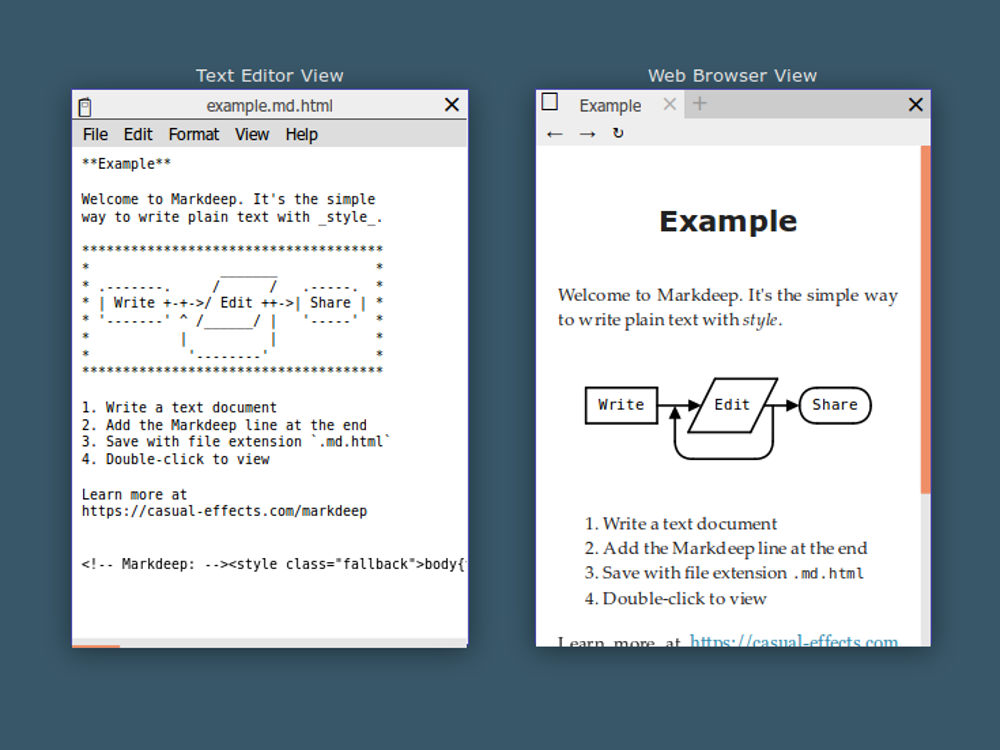Click the Share node in the rendered diagram
This screenshot has width=1000, height=750.
point(835,405)
